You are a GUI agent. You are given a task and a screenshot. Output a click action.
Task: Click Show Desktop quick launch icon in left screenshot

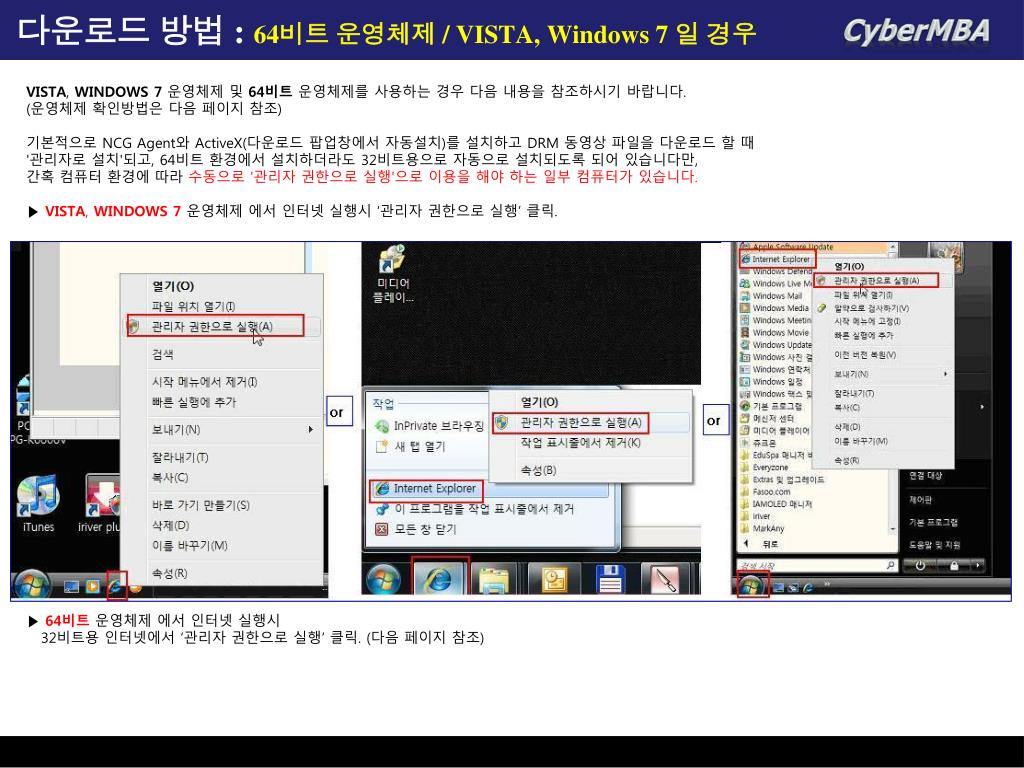coord(71,586)
